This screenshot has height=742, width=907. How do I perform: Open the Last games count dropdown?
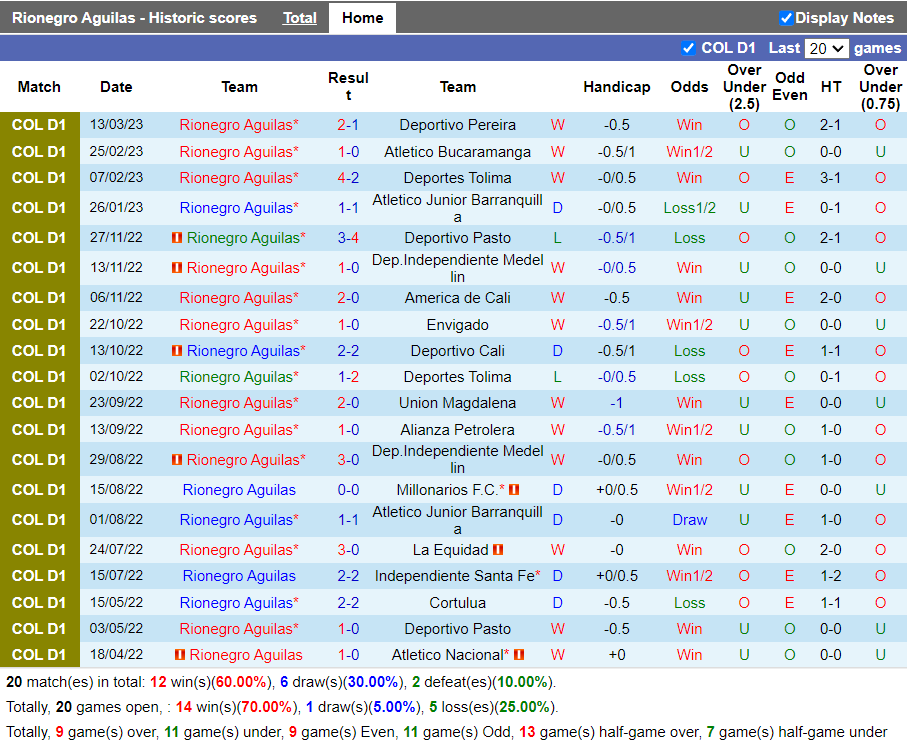coord(826,48)
